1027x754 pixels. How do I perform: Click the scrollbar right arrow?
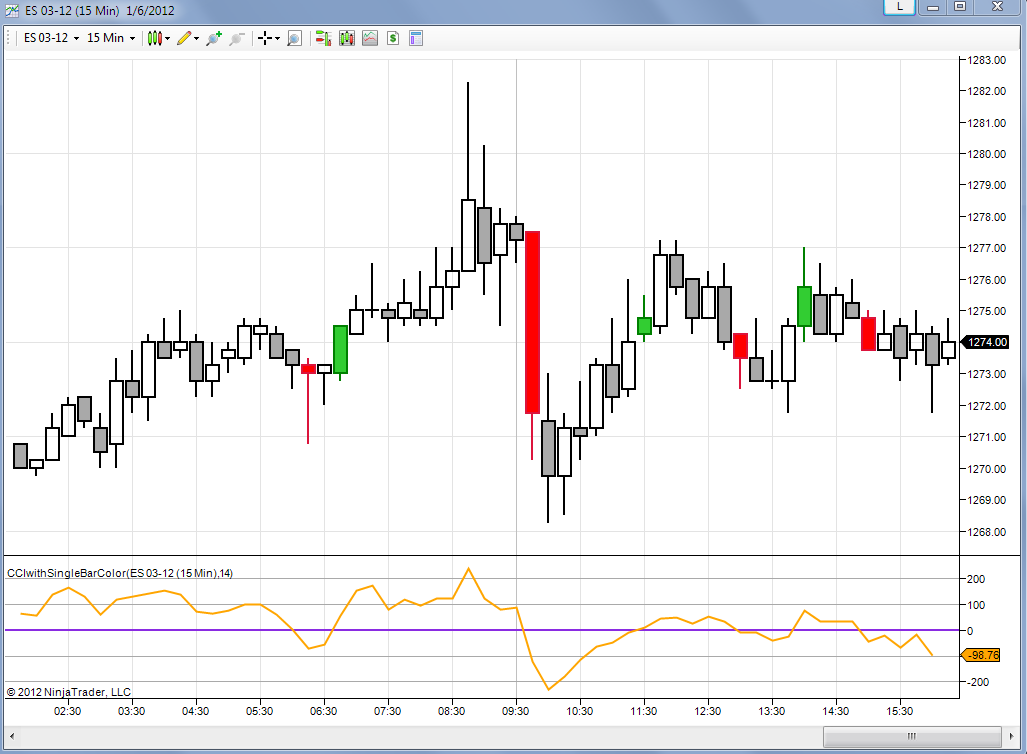pos(1013,736)
